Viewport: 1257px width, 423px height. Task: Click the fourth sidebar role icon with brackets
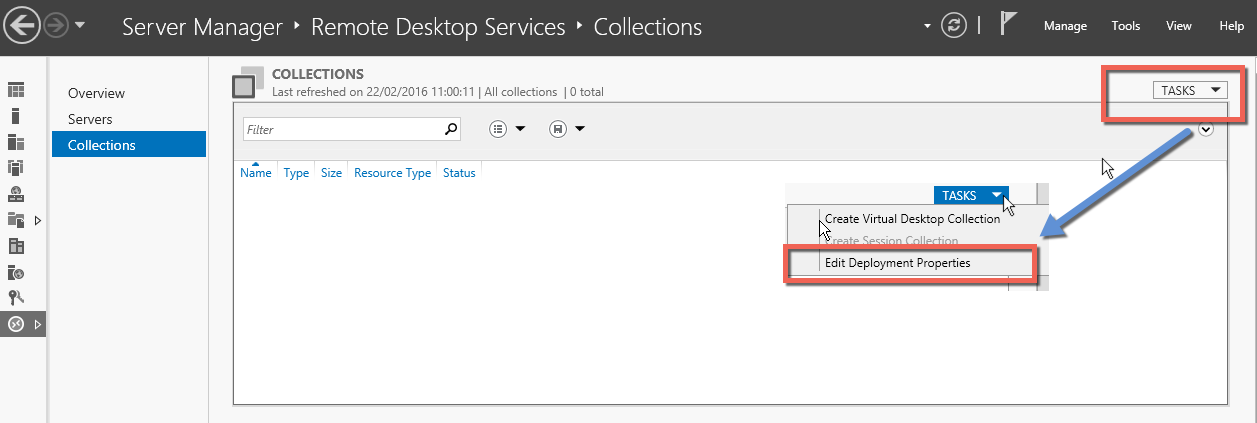click(x=16, y=168)
